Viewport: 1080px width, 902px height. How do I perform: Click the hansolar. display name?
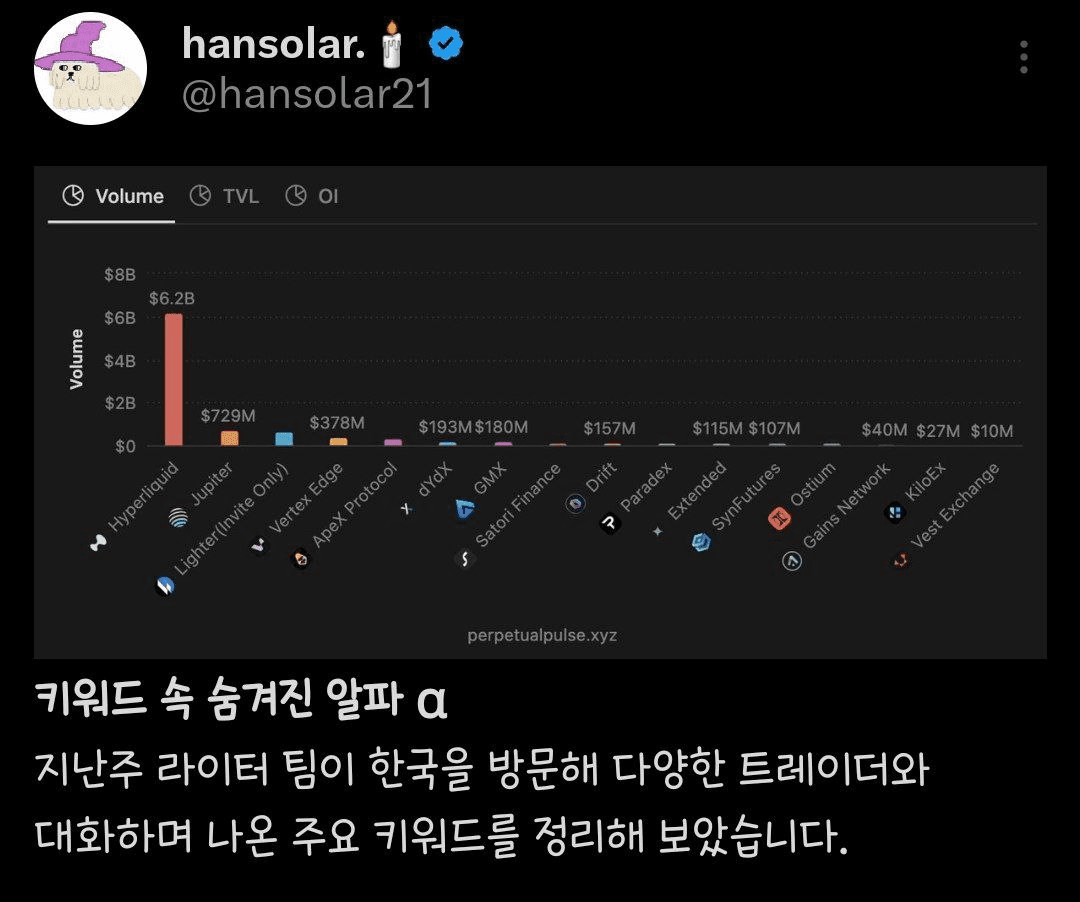[x=273, y=43]
